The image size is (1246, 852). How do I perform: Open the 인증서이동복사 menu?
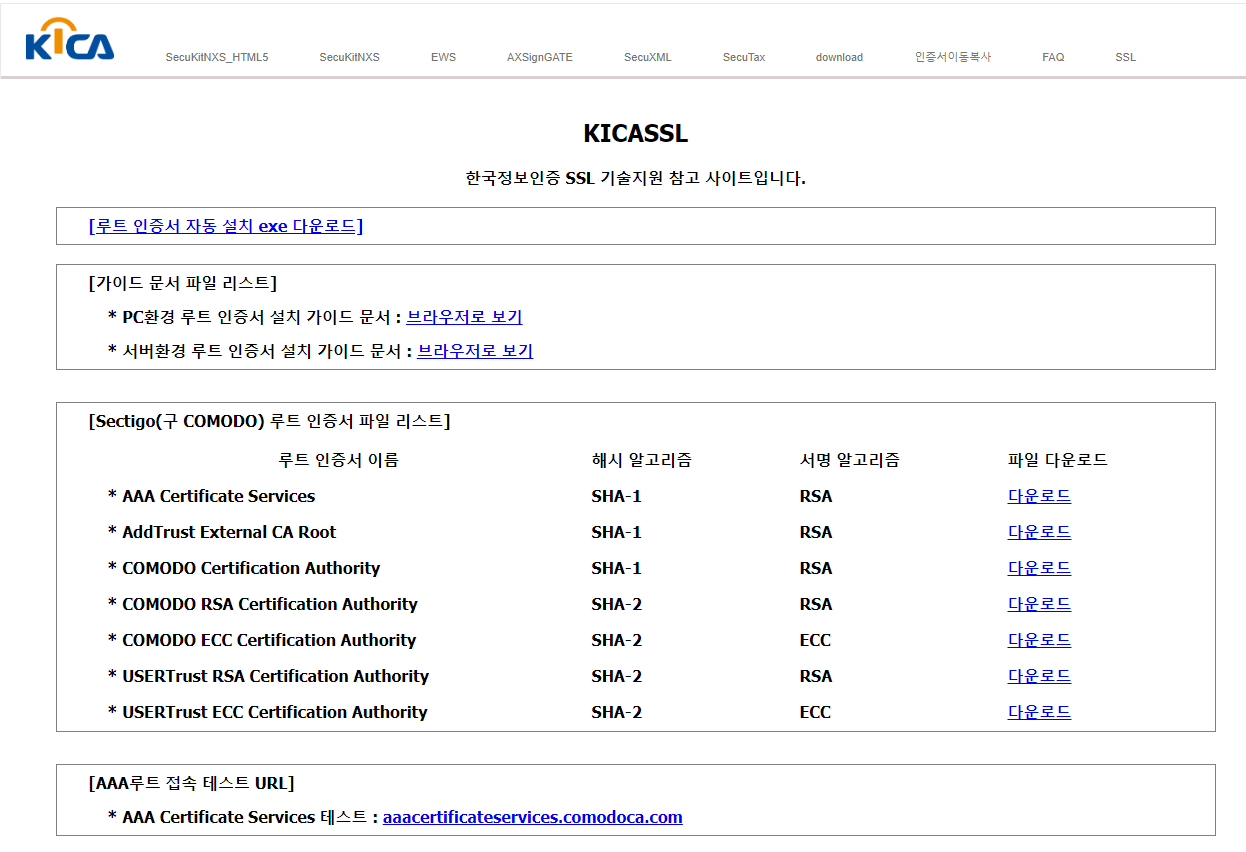pos(953,57)
